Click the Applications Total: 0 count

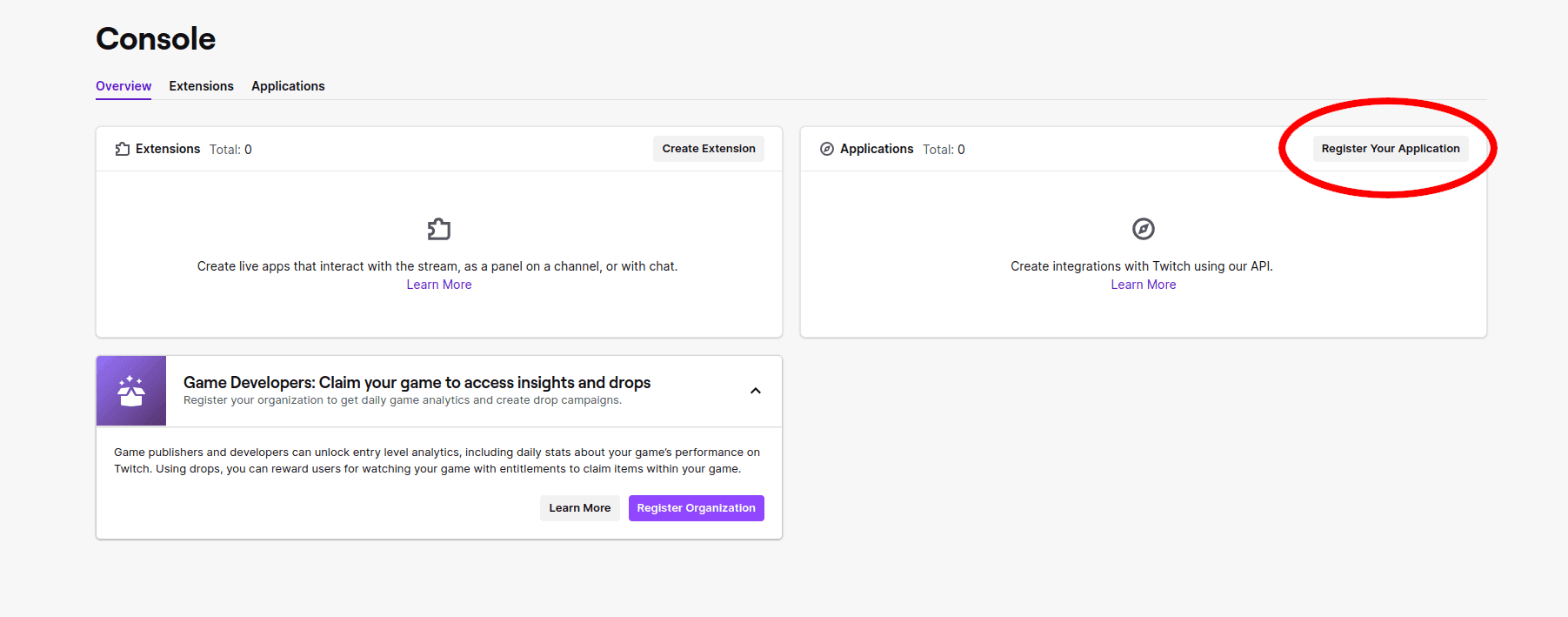coord(944,150)
